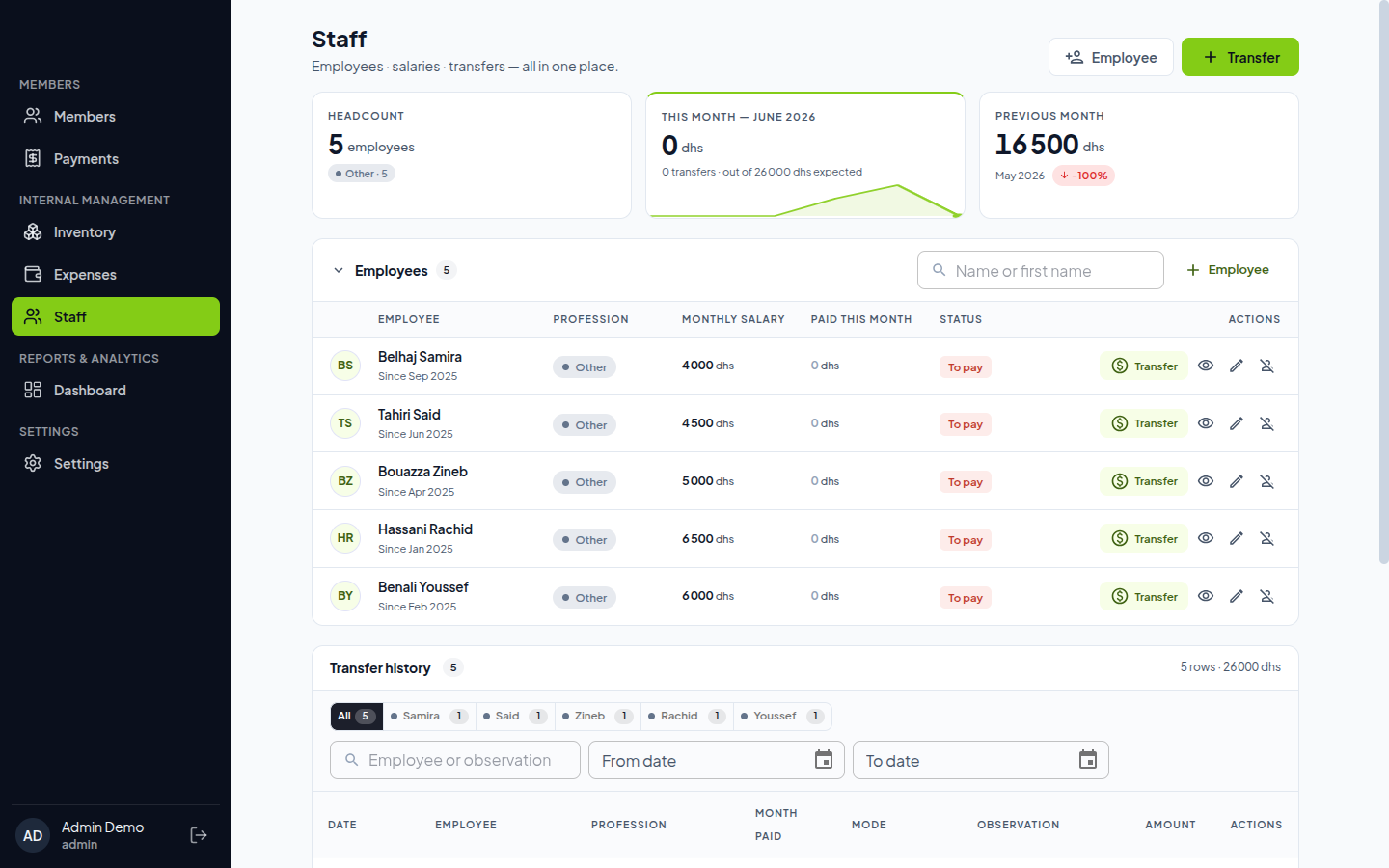Click the BS avatar for Belhaj Samira
This screenshot has height=868, width=1389.
[x=345, y=366]
